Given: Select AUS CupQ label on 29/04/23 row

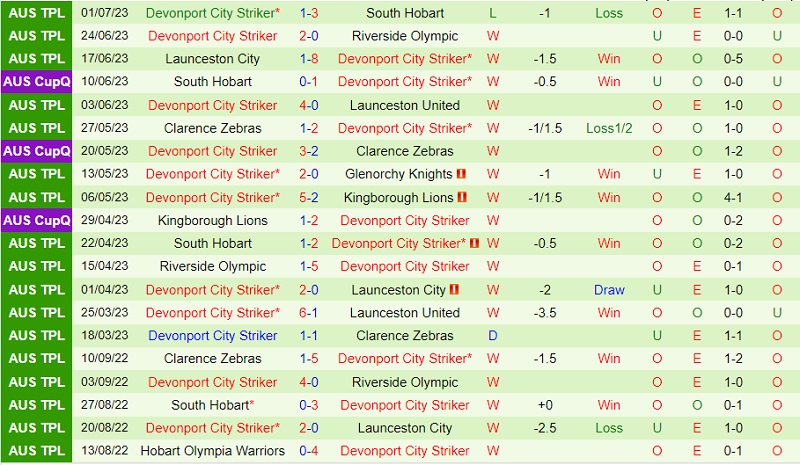Looking at the screenshot, I should tap(37, 220).
